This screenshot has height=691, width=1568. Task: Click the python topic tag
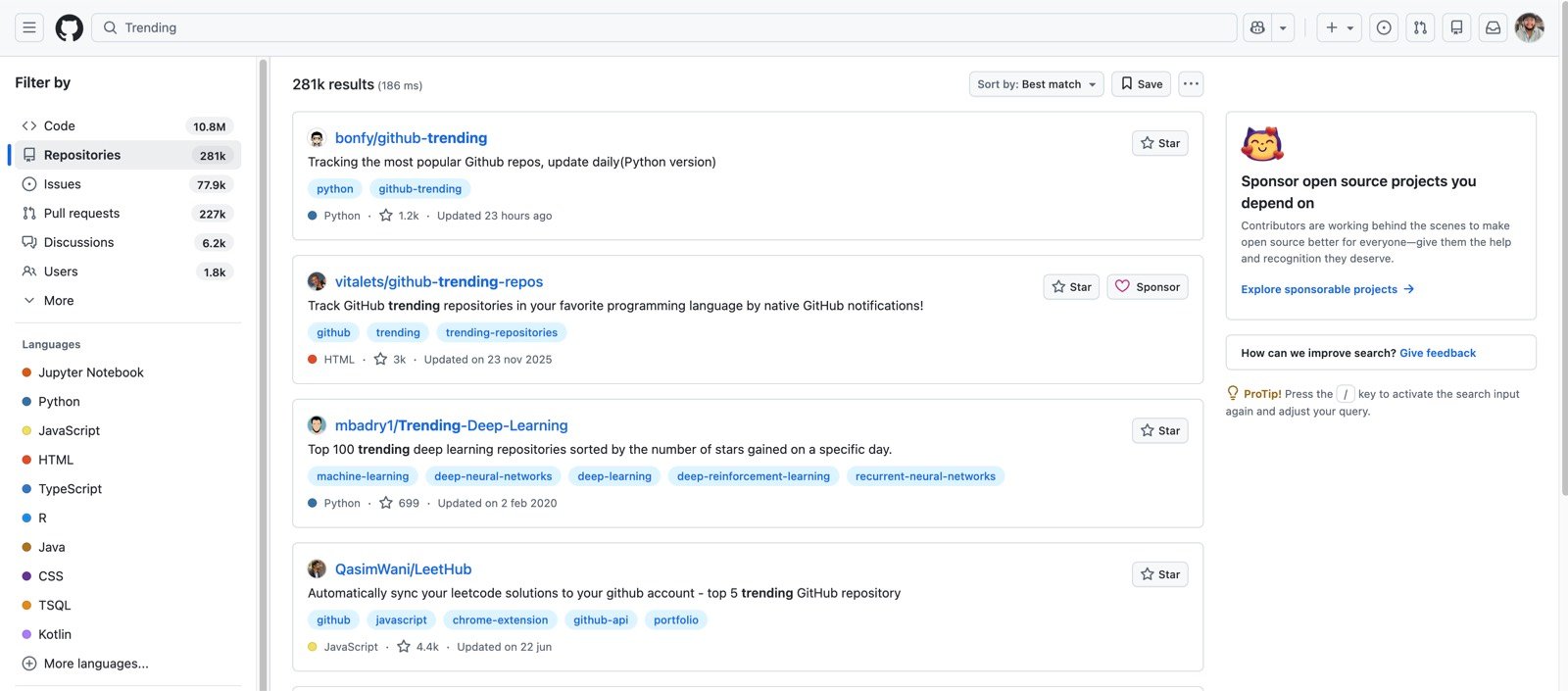coord(335,189)
